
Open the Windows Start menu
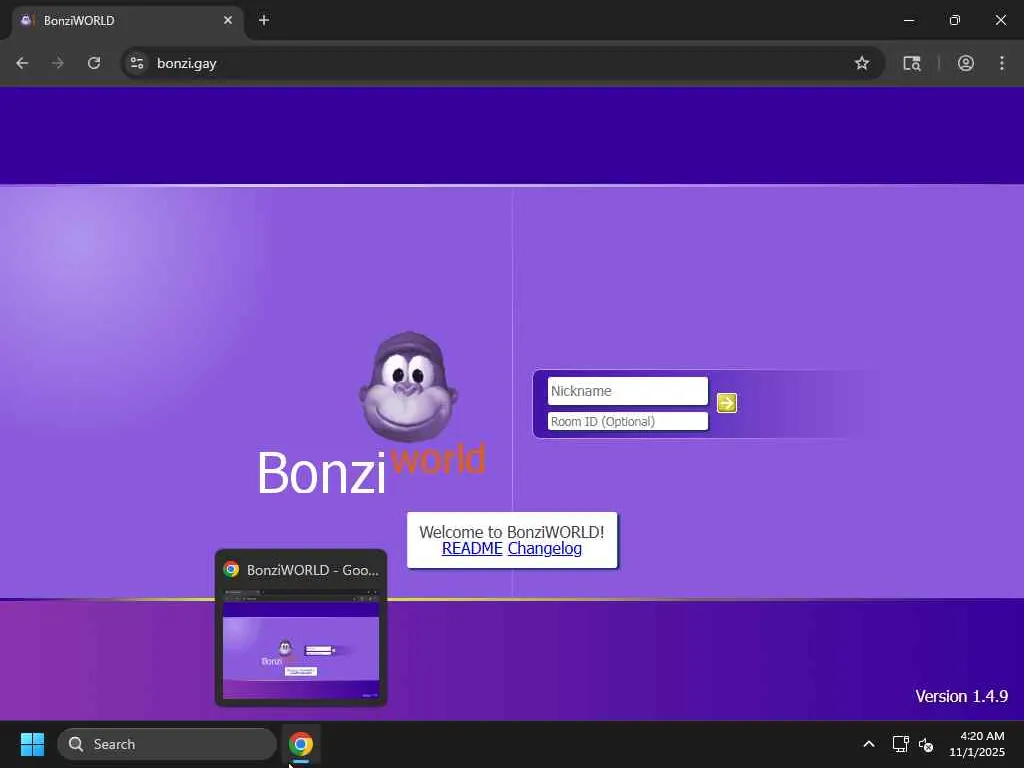tap(32, 744)
